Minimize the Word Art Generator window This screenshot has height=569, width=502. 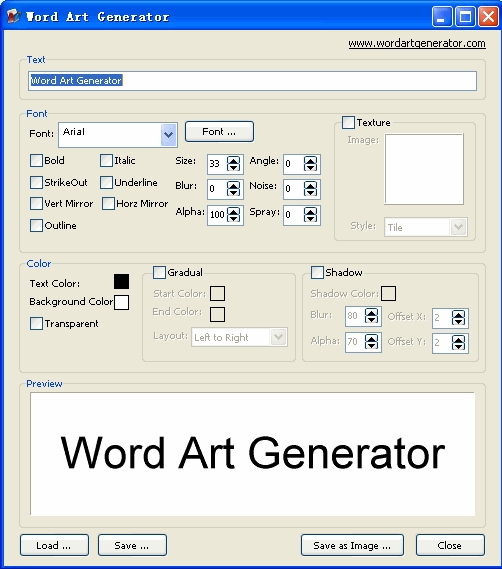click(442, 17)
